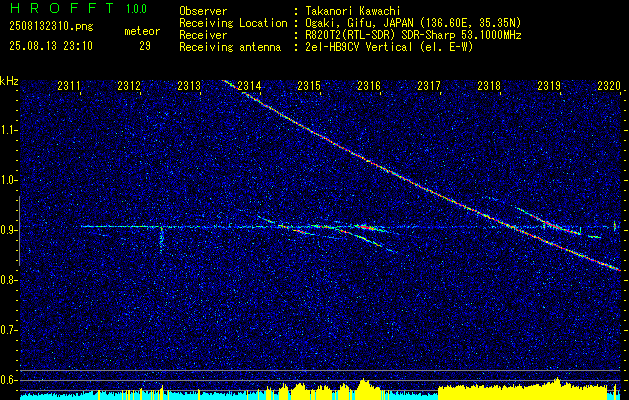Click the observer name Takanori Kawachi

tap(353, 11)
